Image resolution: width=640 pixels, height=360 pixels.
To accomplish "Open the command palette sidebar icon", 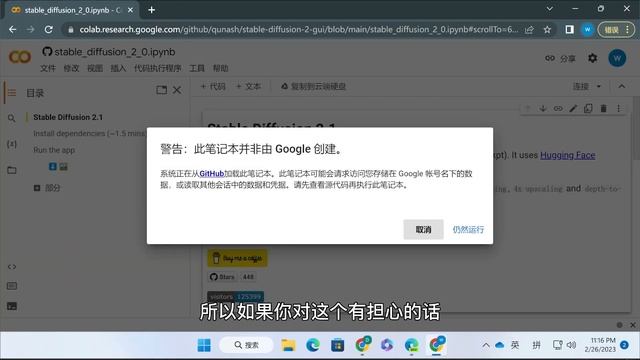I will (11, 286).
